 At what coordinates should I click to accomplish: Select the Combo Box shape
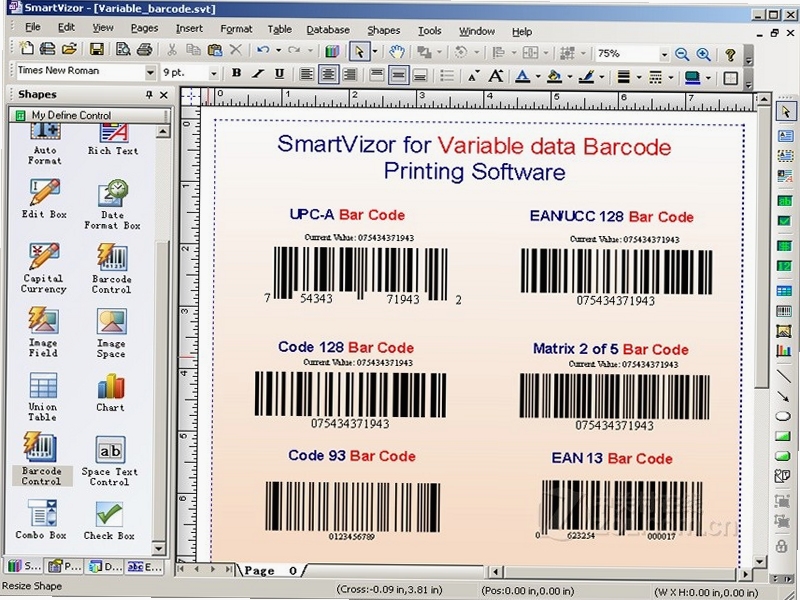coord(41,519)
